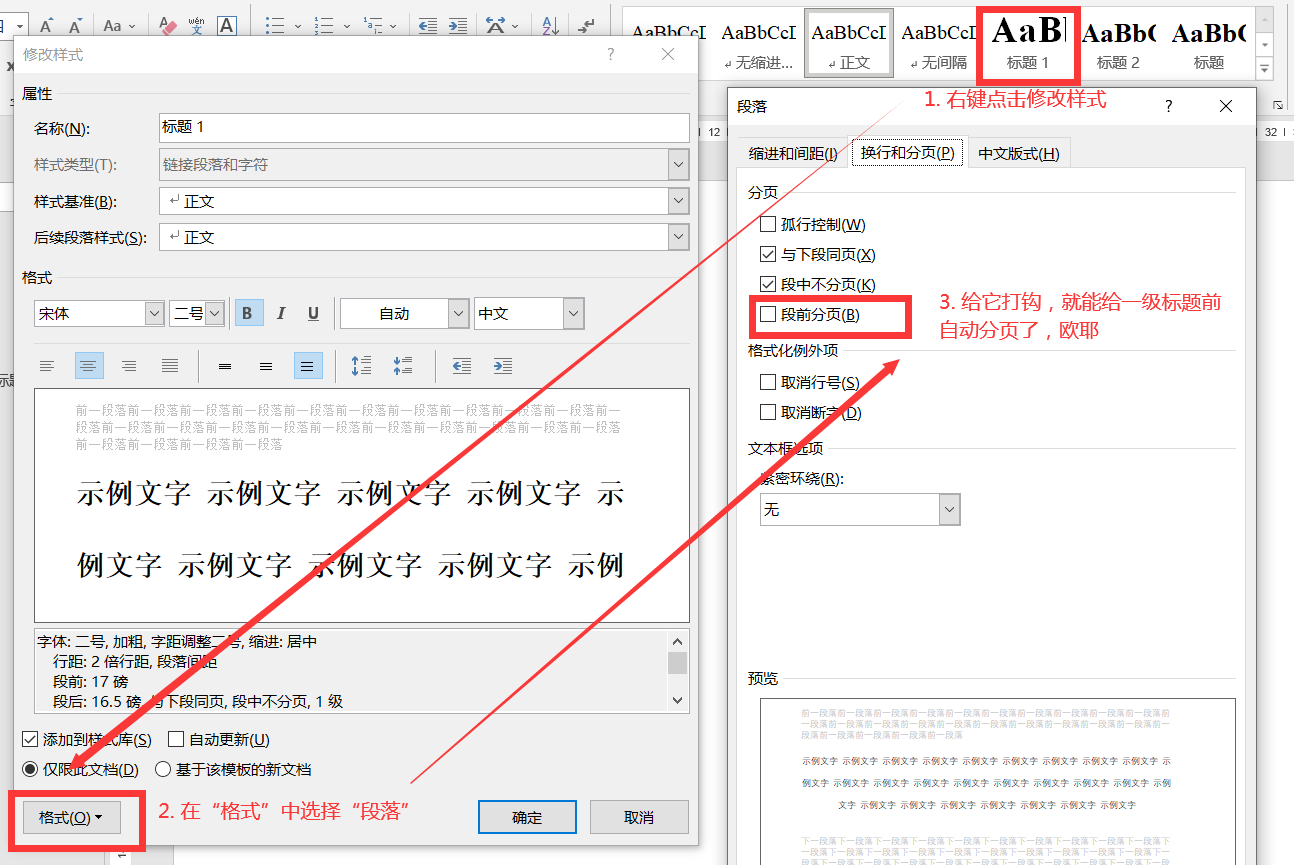The width and height of the screenshot is (1294, 865).
Task: Select 标题 1 style in gallery
Action: (x=1029, y=43)
